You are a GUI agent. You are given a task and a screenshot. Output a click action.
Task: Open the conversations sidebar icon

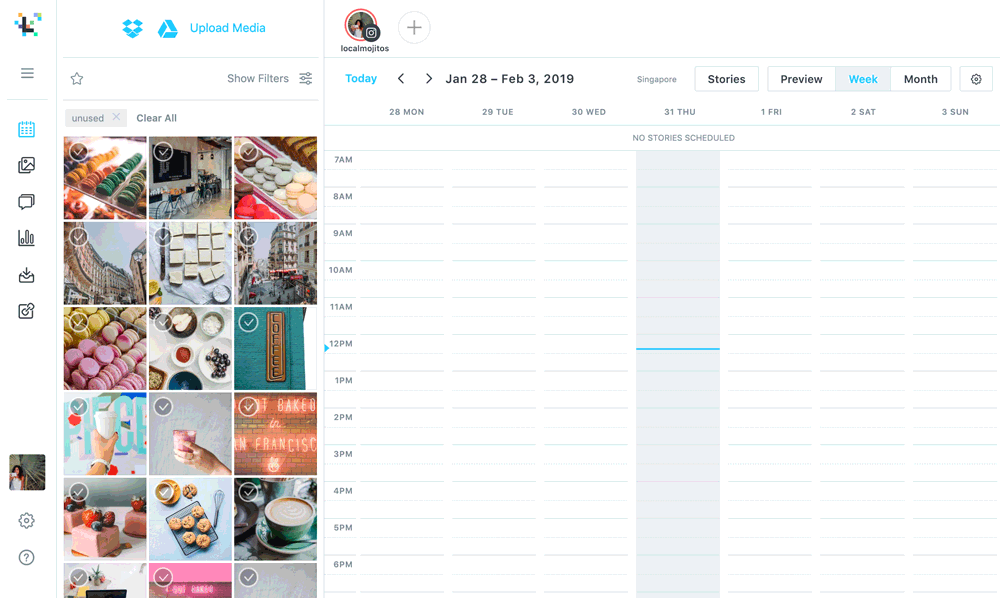coord(26,202)
